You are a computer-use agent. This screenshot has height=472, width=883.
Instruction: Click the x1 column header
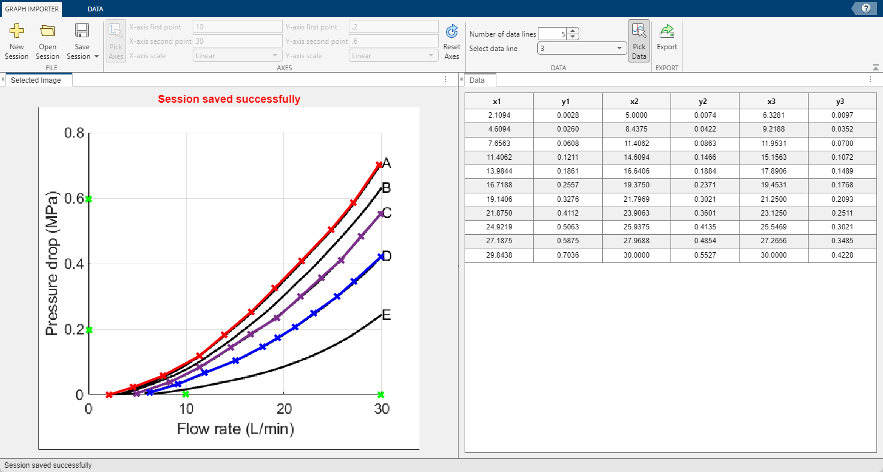pos(498,101)
